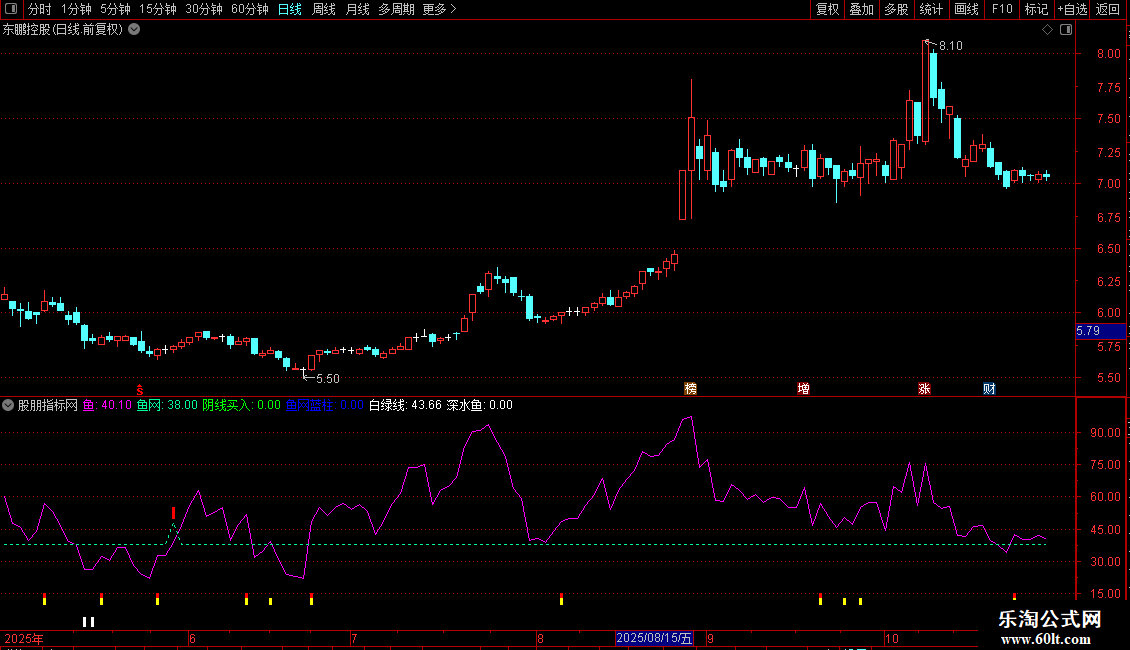The width and height of the screenshot is (1130, 650).
Task: Click the 财 financial event marker
Action: (x=989, y=388)
